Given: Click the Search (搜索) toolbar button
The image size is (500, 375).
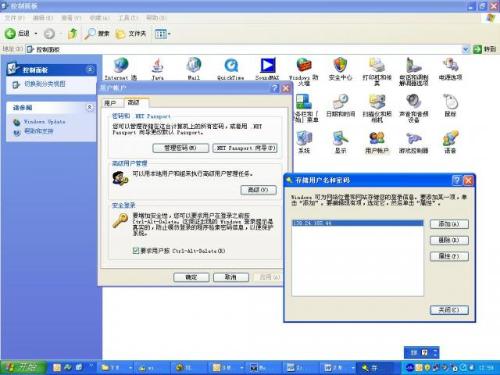Looking at the screenshot, I should point(97,33).
